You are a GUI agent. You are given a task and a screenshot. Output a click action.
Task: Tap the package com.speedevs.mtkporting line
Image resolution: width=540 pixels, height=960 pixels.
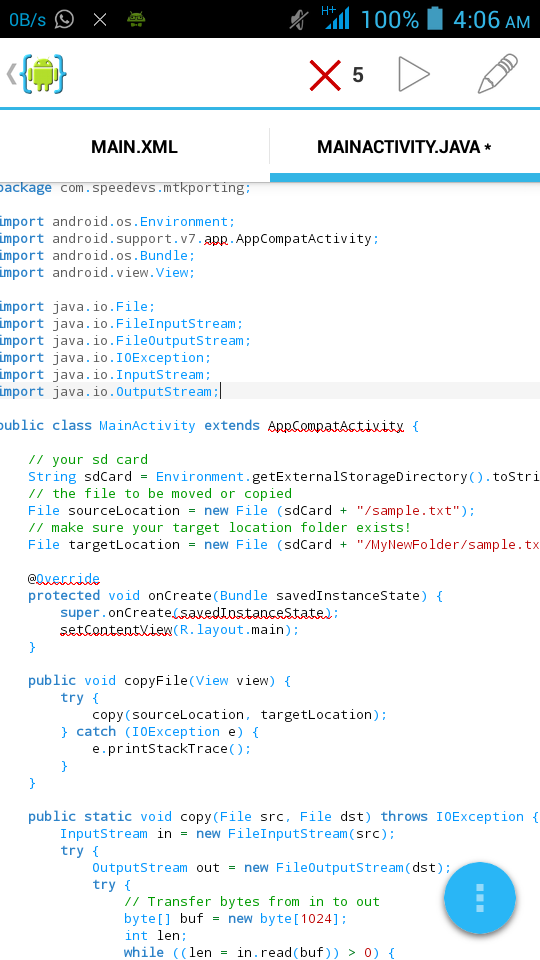tap(126, 188)
